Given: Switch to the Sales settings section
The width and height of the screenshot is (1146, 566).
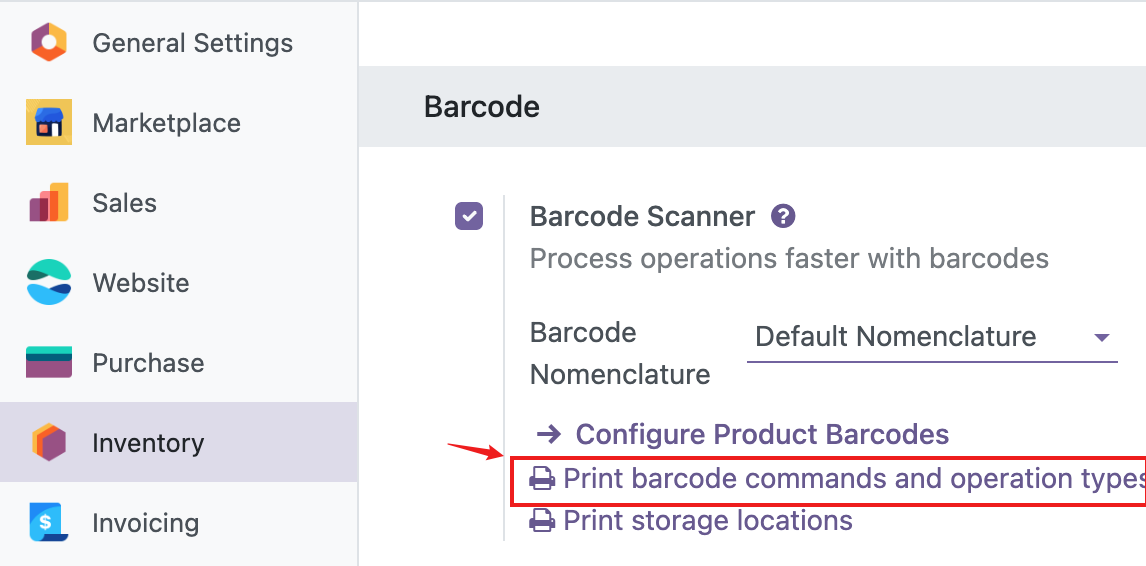Looking at the screenshot, I should point(124,203).
